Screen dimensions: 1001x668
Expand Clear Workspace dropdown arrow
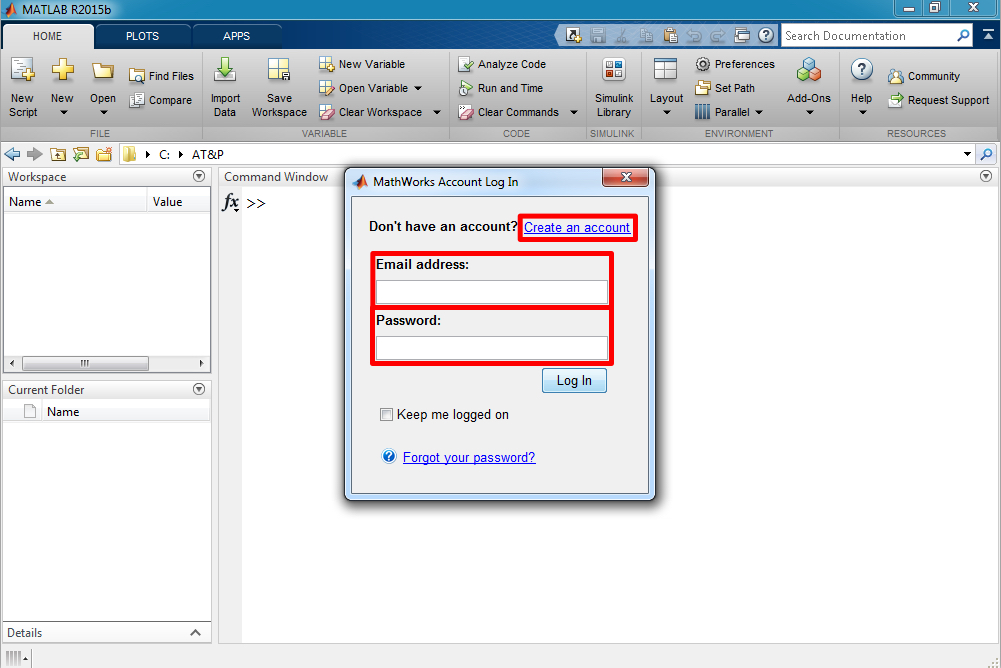tap(437, 112)
